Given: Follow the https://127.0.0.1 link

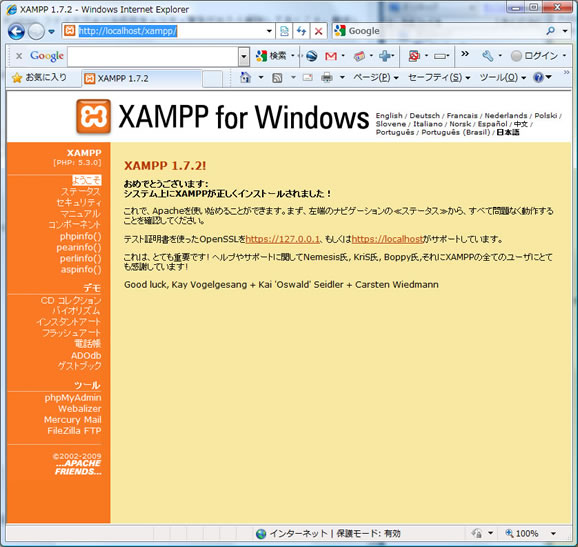Looking at the screenshot, I should [282, 239].
